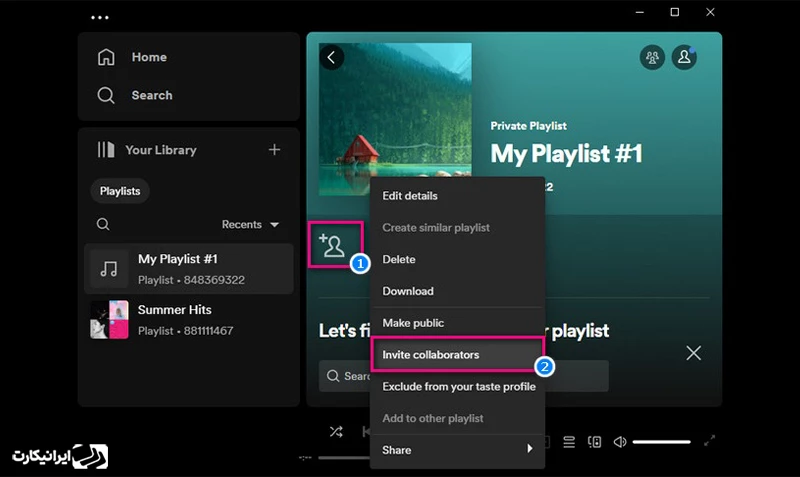This screenshot has height=477, width=800.
Task: Click the Summer Hits cover thumbnail
Action: pyautogui.click(x=109, y=320)
